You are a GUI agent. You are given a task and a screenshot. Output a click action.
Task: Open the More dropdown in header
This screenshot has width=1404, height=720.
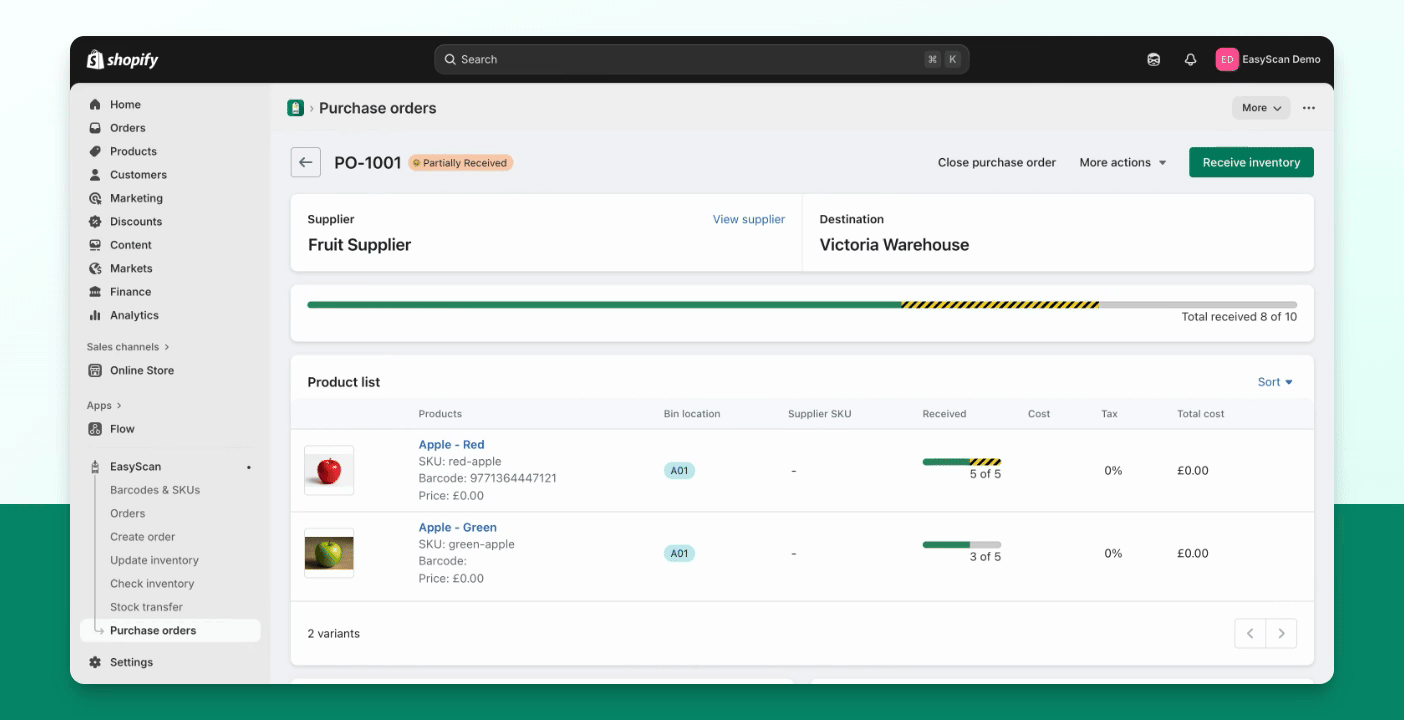coord(1261,108)
